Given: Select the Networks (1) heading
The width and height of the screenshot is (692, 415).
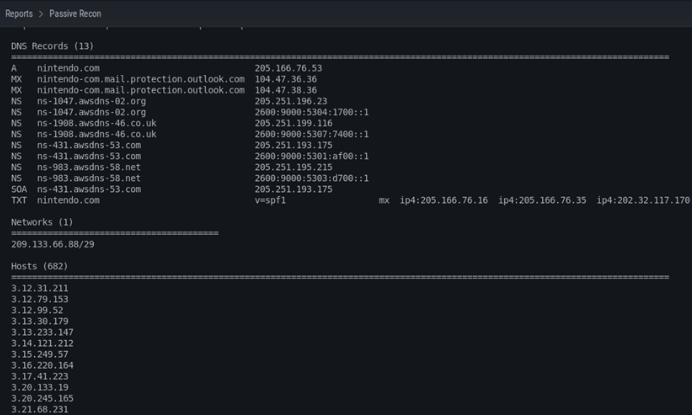Looking at the screenshot, I should coord(42,222).
